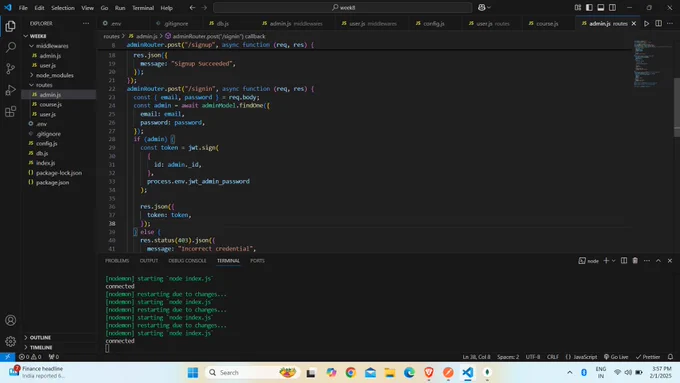Image resolution: width=680 pixels, height=383 pixels.
Task: Split the terminal
Action: tap(624, 261)
